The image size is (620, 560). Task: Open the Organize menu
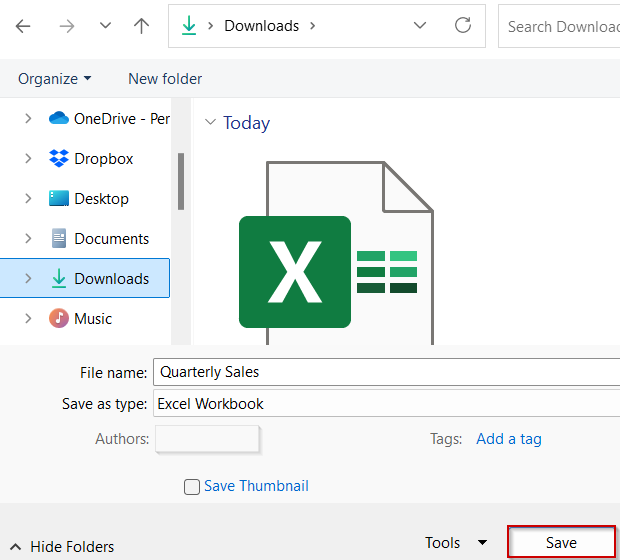pyautogui.click(x=55, y=79)
